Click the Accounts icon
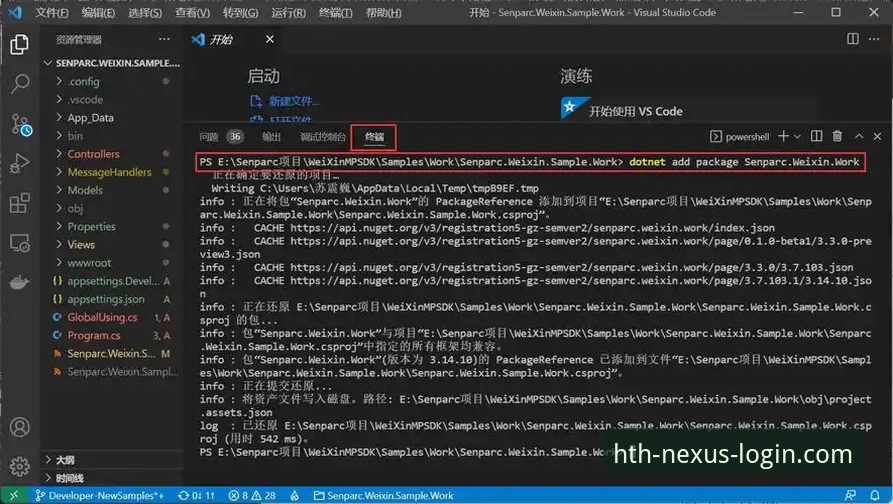 click(x=19, y=428)
